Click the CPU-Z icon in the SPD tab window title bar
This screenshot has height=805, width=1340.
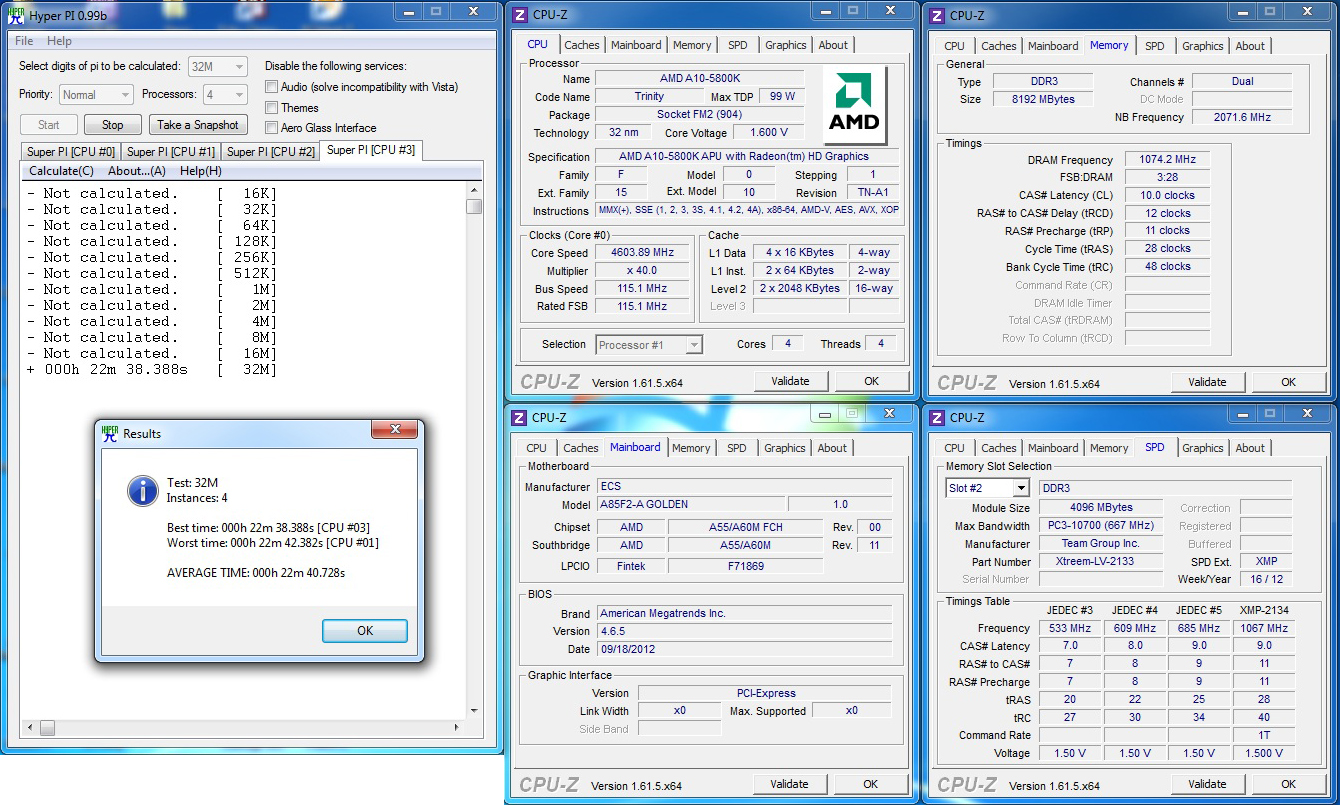point(937,418)
